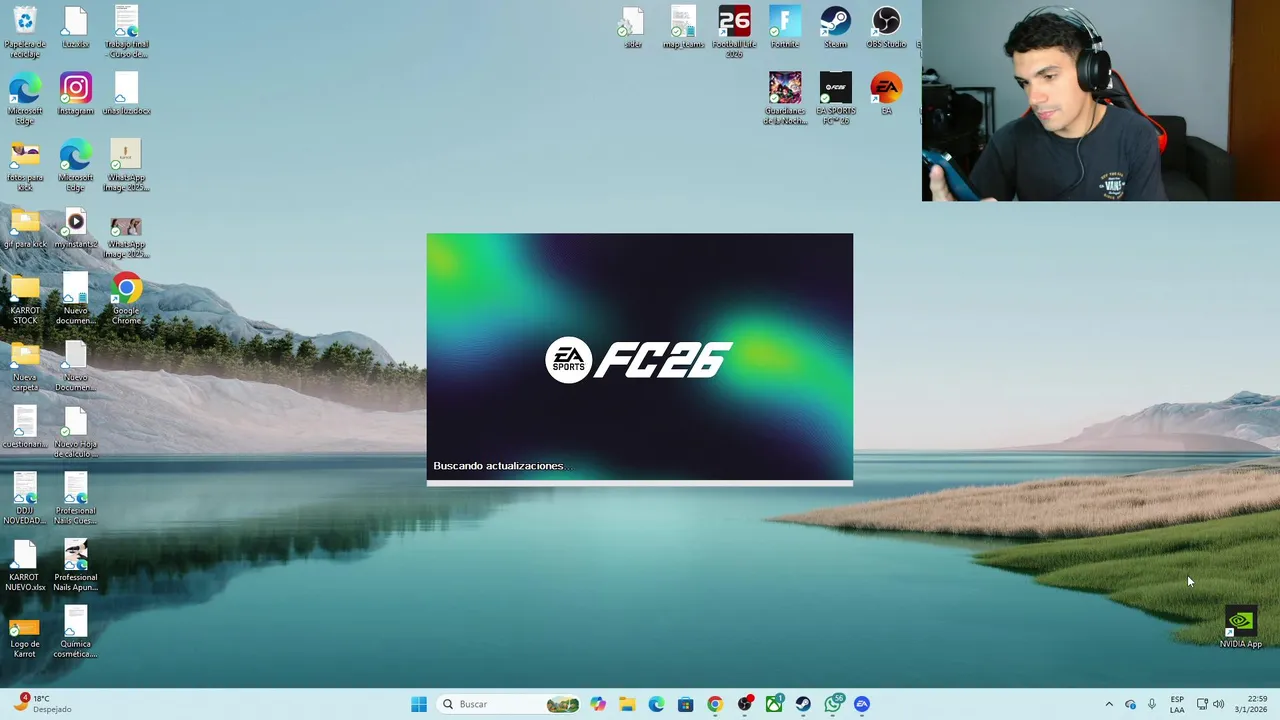Launch the OBS Studio desktop shortcut
Viewport: 1280px width, 720px height.
(x=886, y=27)
